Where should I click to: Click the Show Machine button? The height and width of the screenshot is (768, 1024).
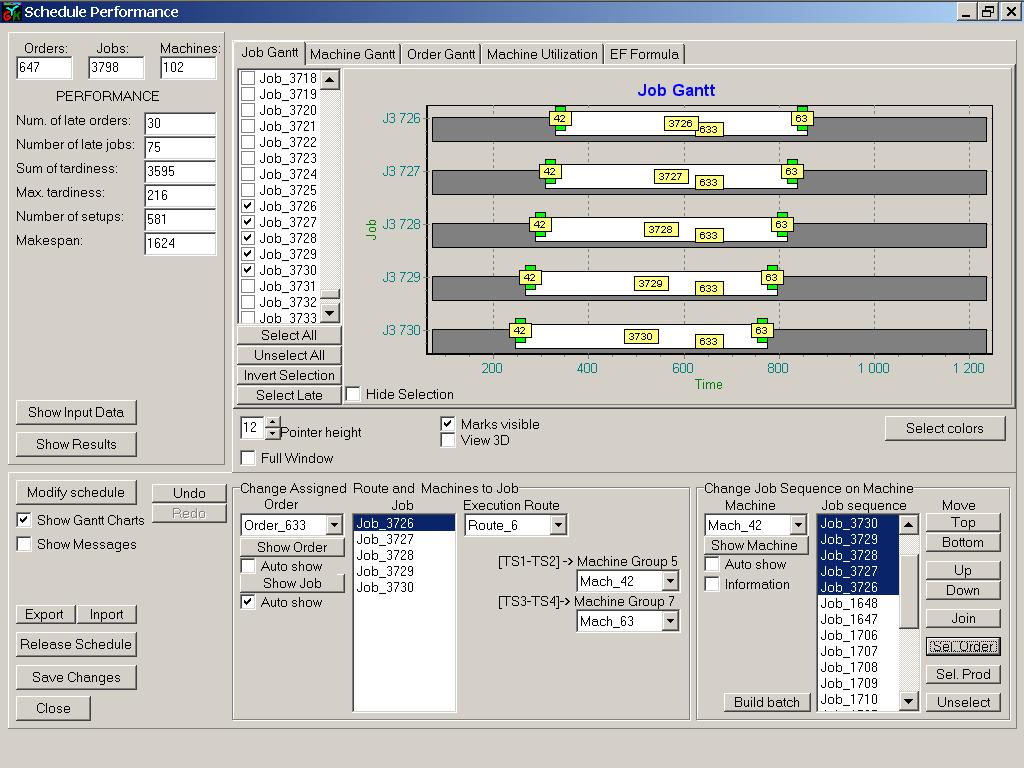(x=754, y=545)
